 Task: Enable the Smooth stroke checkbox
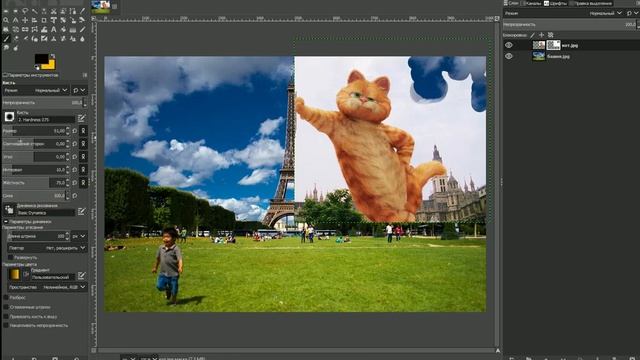[6, 307]
